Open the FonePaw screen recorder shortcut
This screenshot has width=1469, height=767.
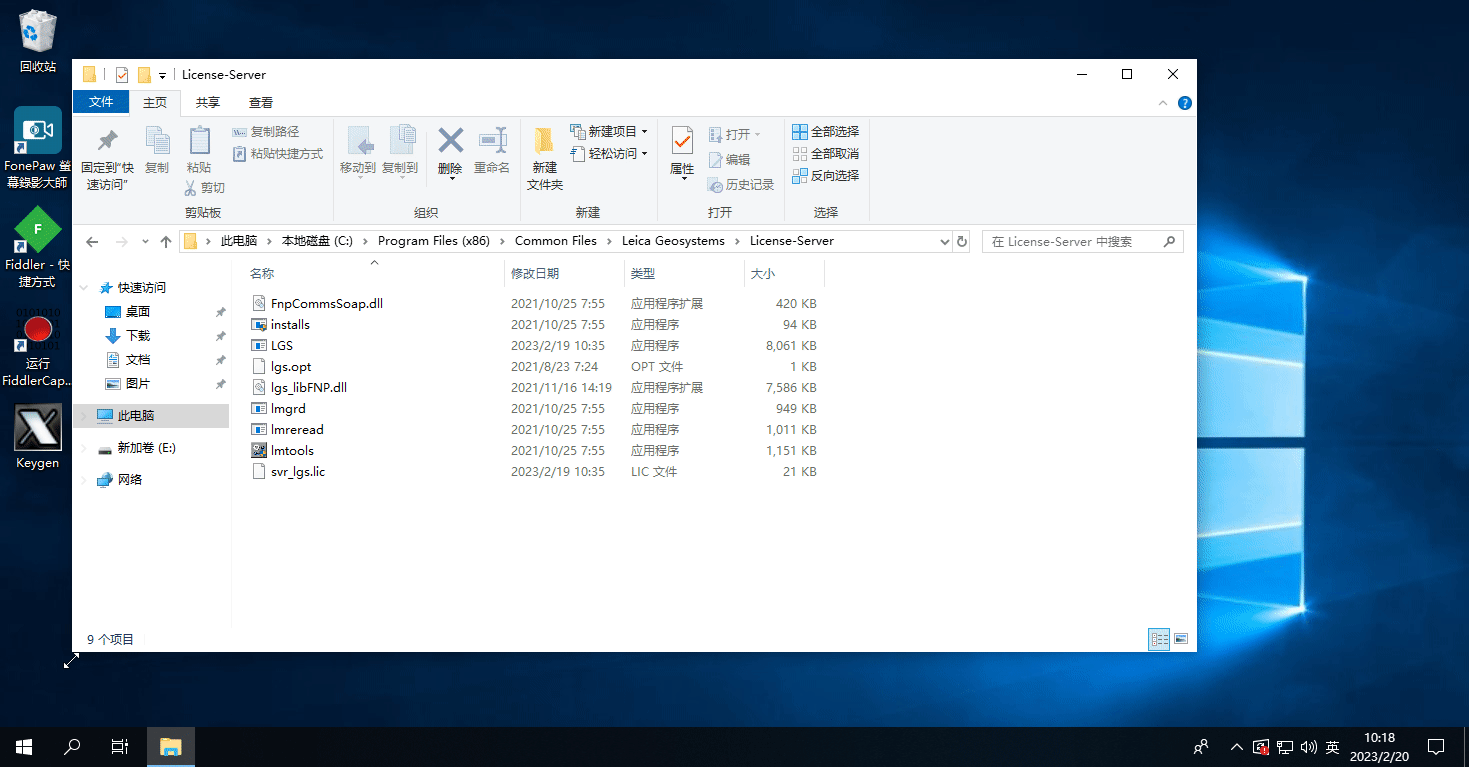(38, 148)
